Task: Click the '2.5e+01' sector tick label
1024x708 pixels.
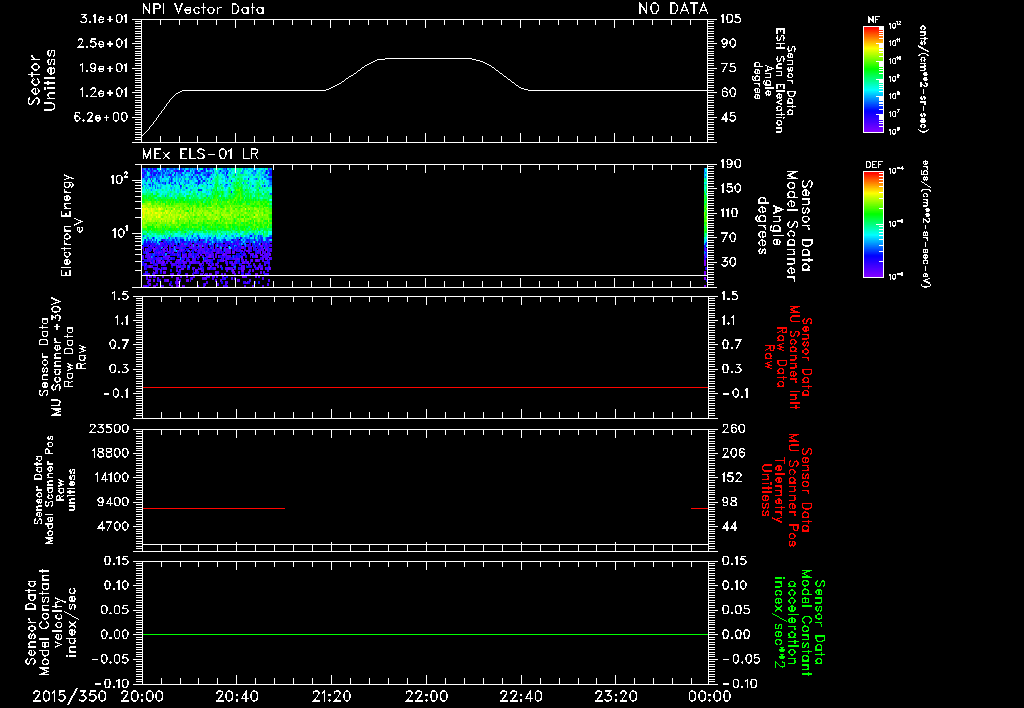Action: 104,43
